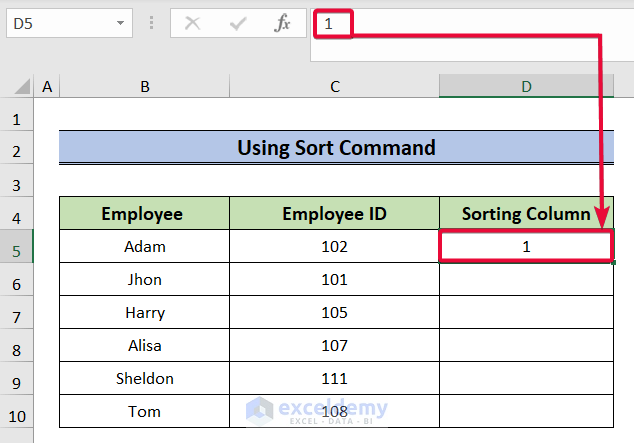Select the cell containing Sheldon

click(145, 378)
